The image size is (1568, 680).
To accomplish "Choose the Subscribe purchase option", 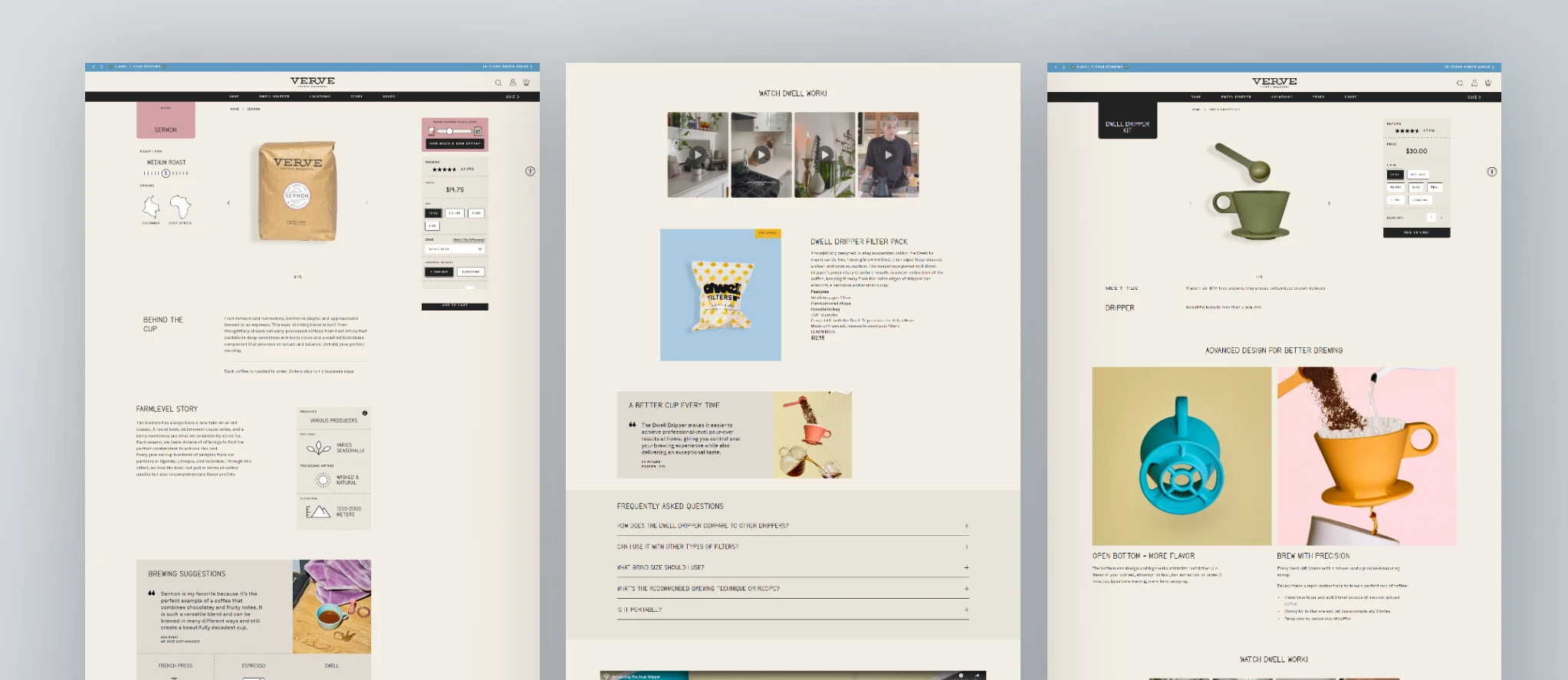I will (471, 271).
